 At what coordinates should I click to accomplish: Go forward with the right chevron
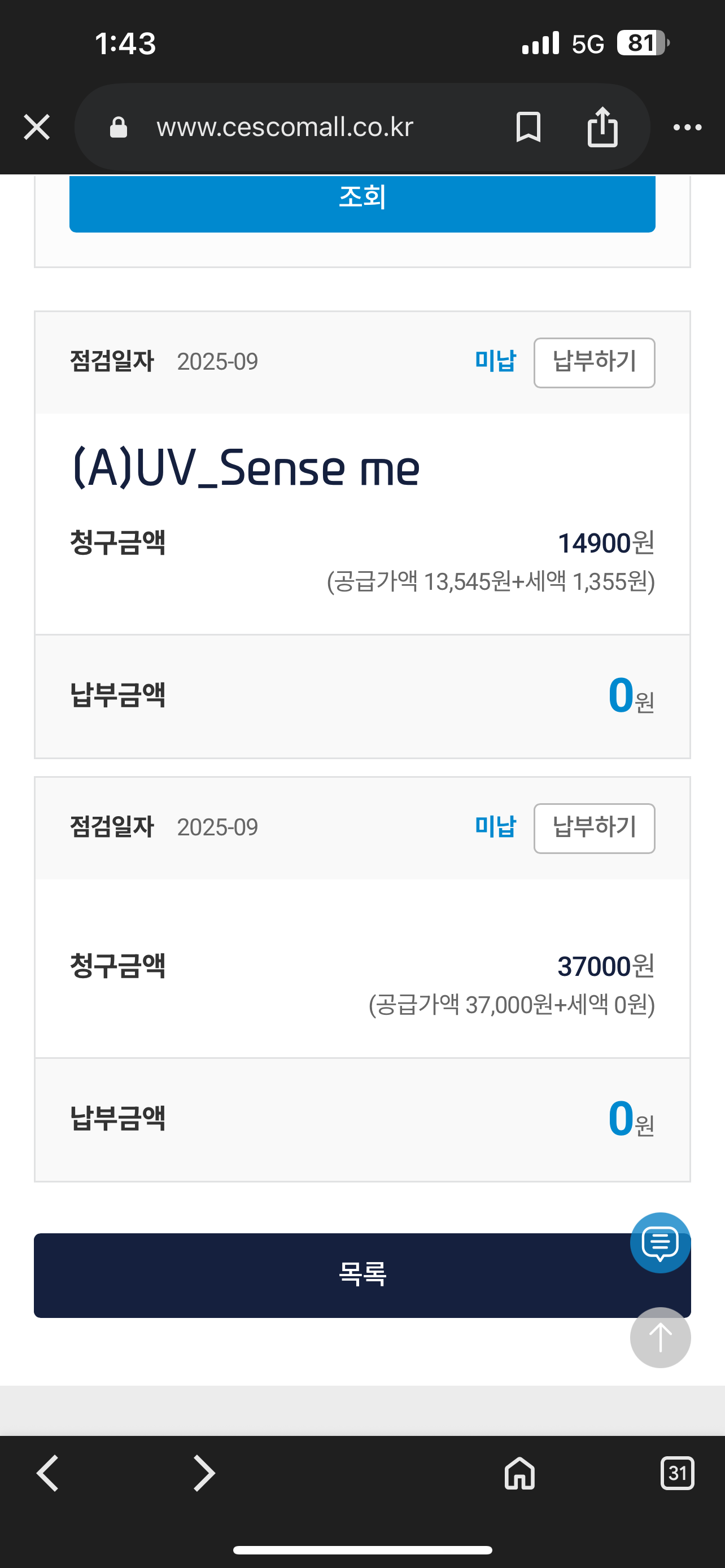(x=203, y=1473)
